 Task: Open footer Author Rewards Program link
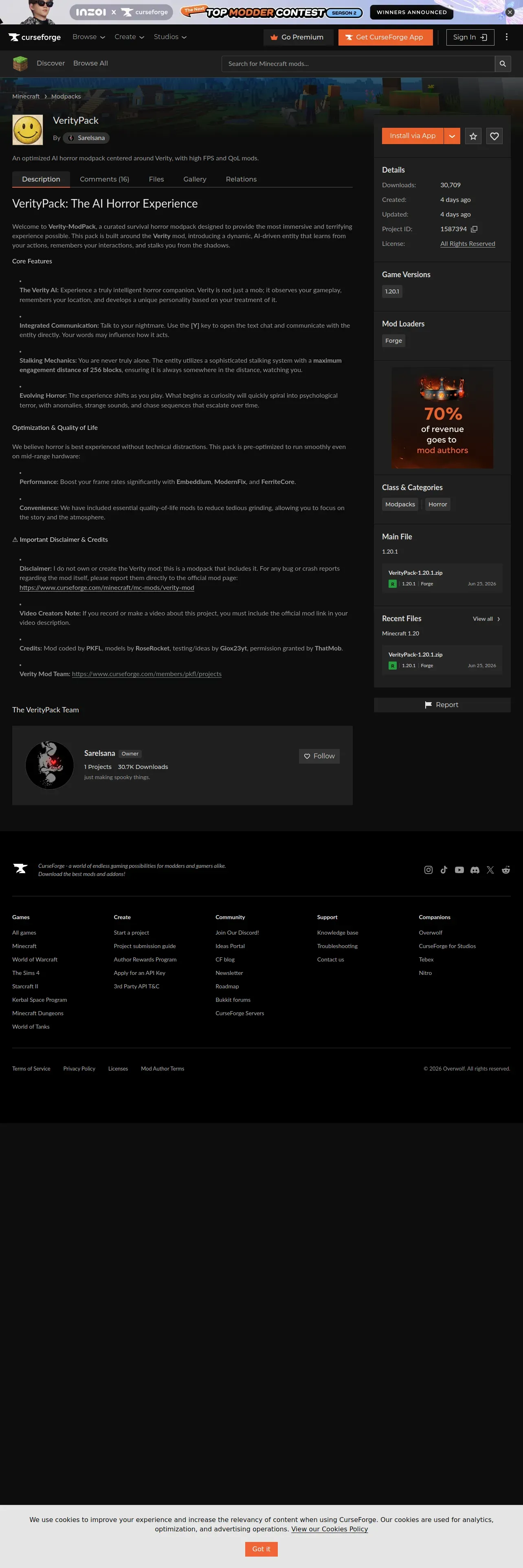pos(145,960)
